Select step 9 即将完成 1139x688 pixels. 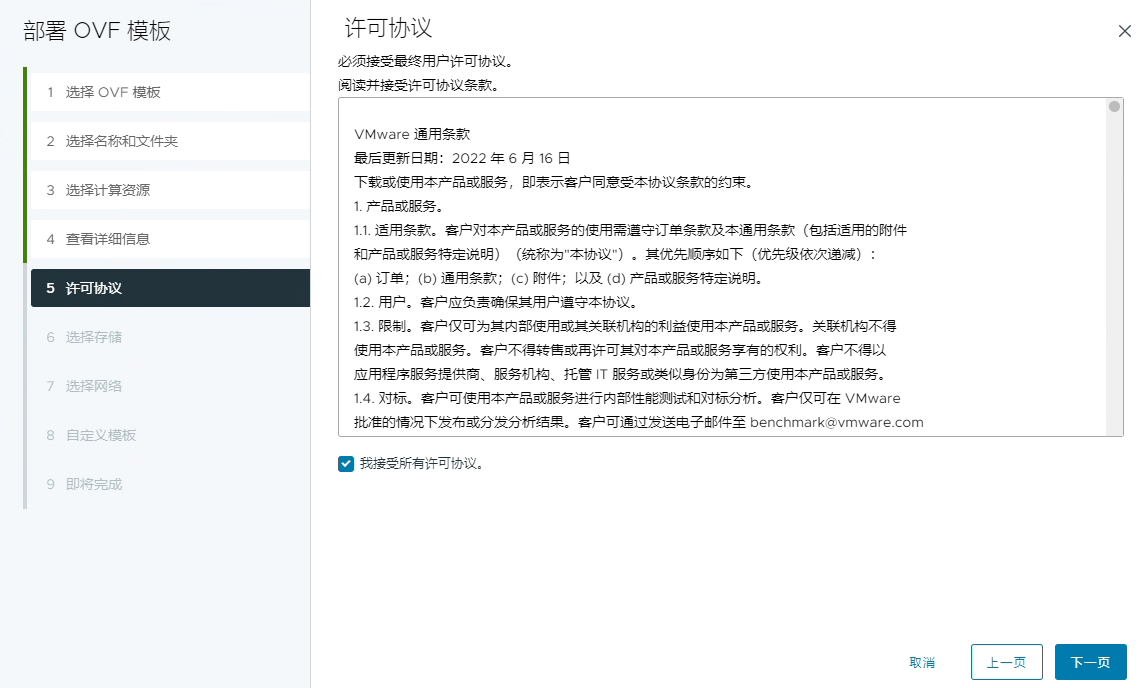pos(170,484)
